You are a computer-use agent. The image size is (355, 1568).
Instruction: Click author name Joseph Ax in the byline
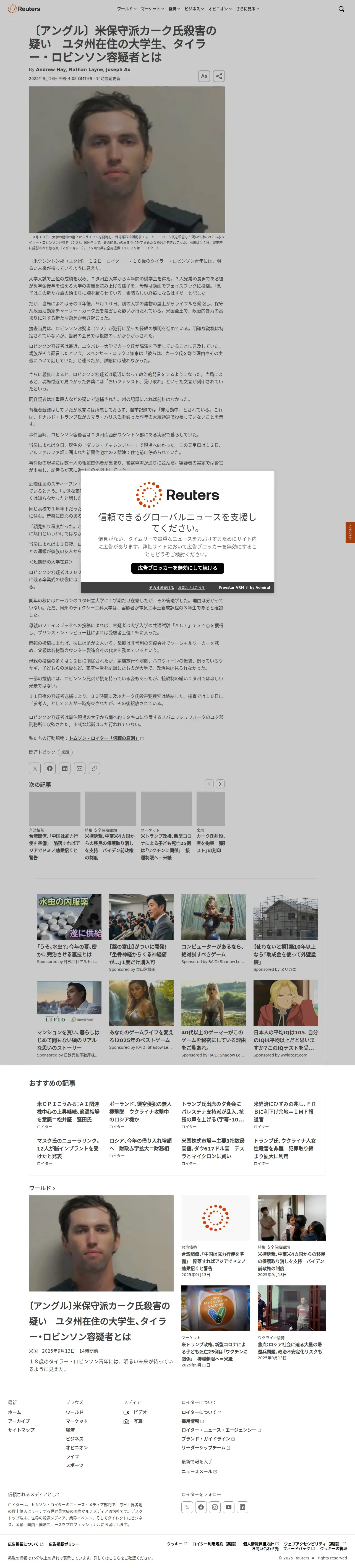coord(118,69)
